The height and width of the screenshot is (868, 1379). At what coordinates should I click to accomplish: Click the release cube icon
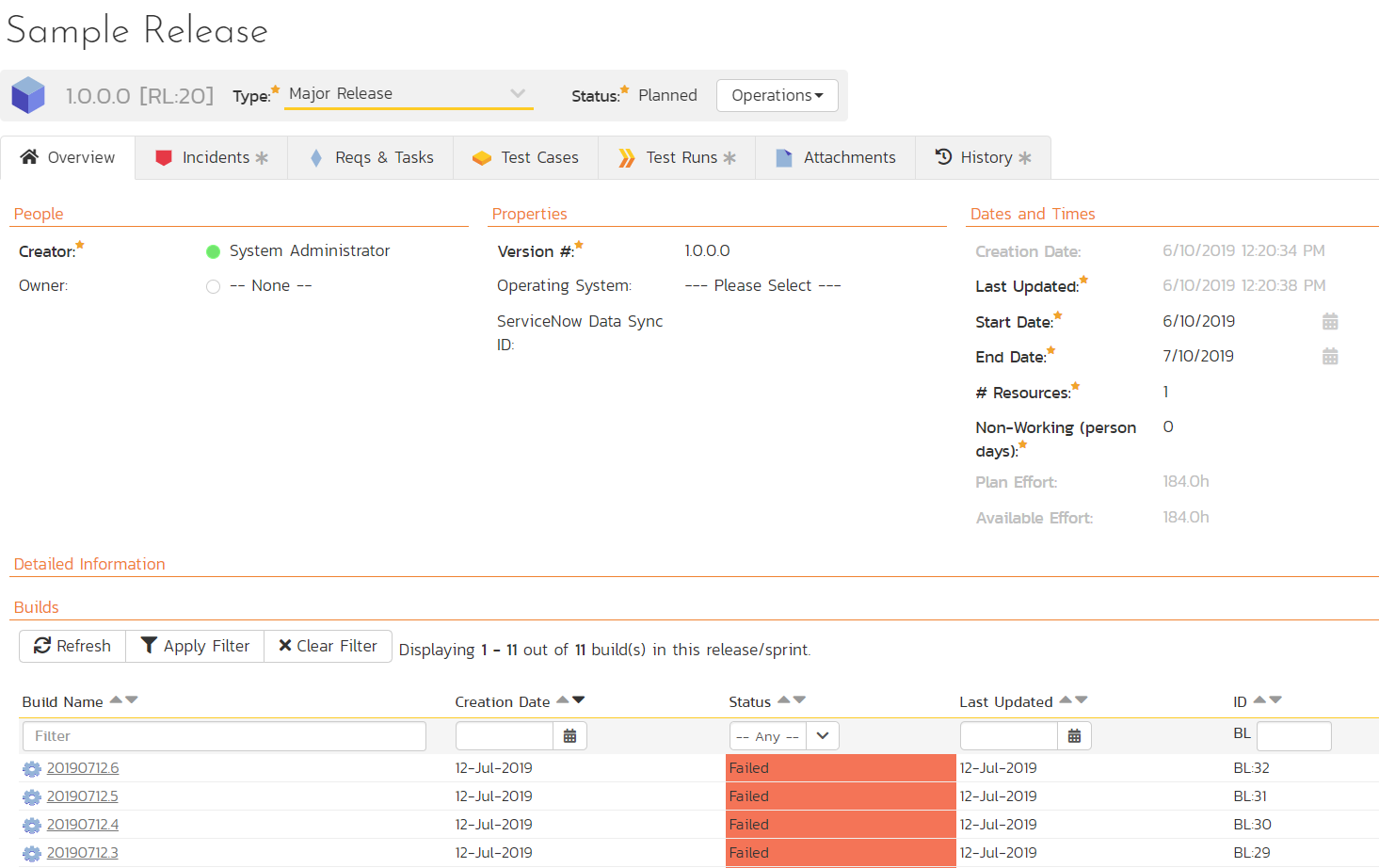[x=28, y=95]
